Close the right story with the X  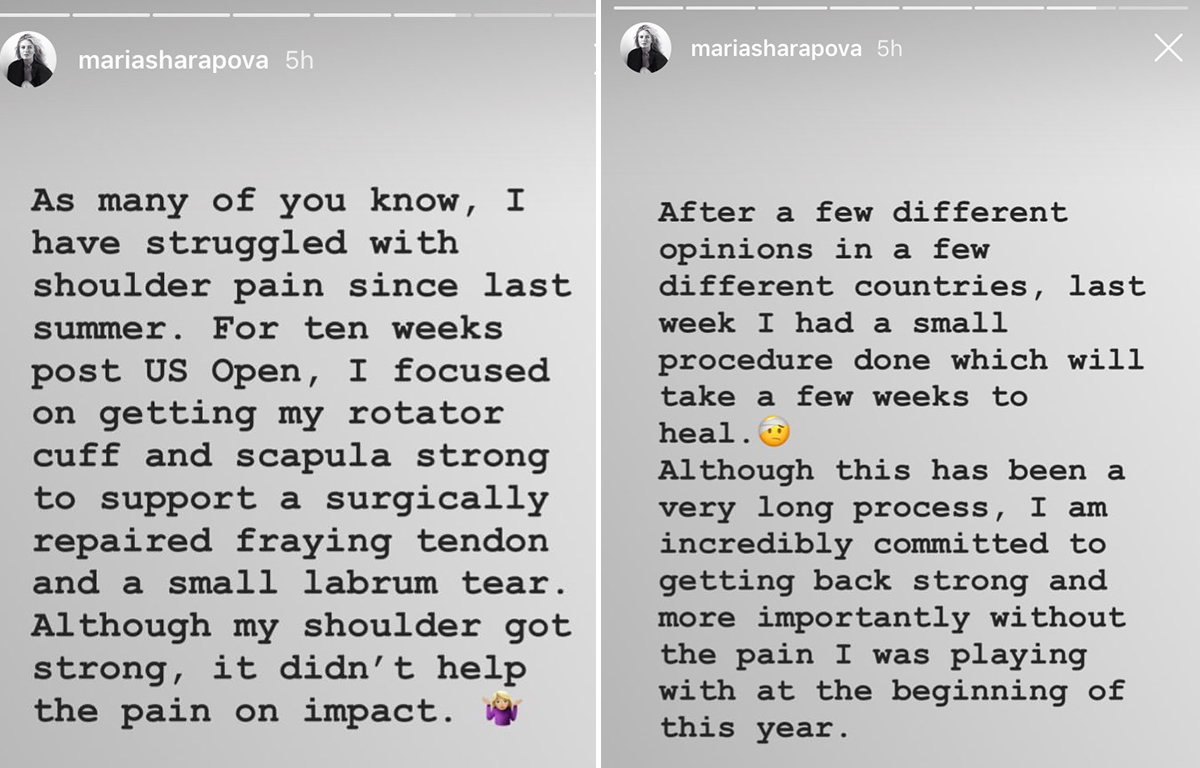1168,47
